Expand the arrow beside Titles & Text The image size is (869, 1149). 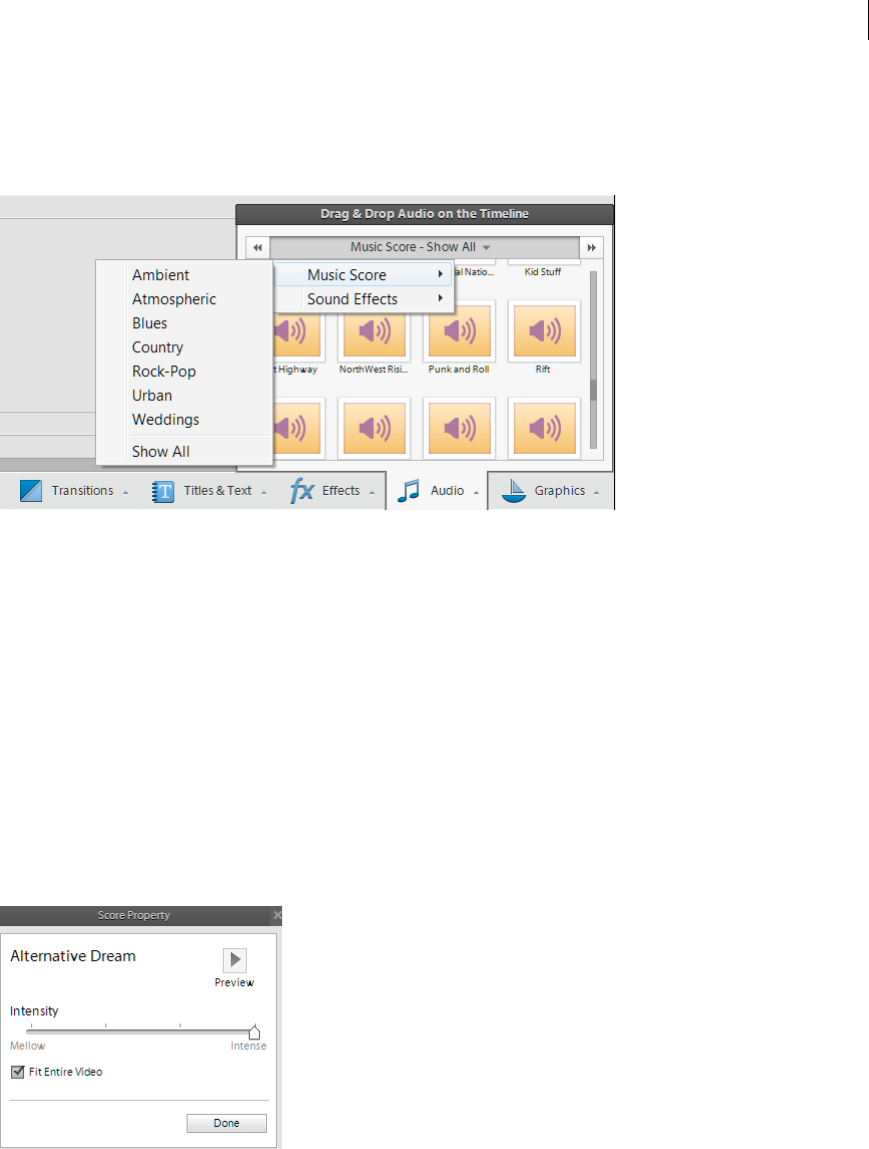[x=264, y=492]
